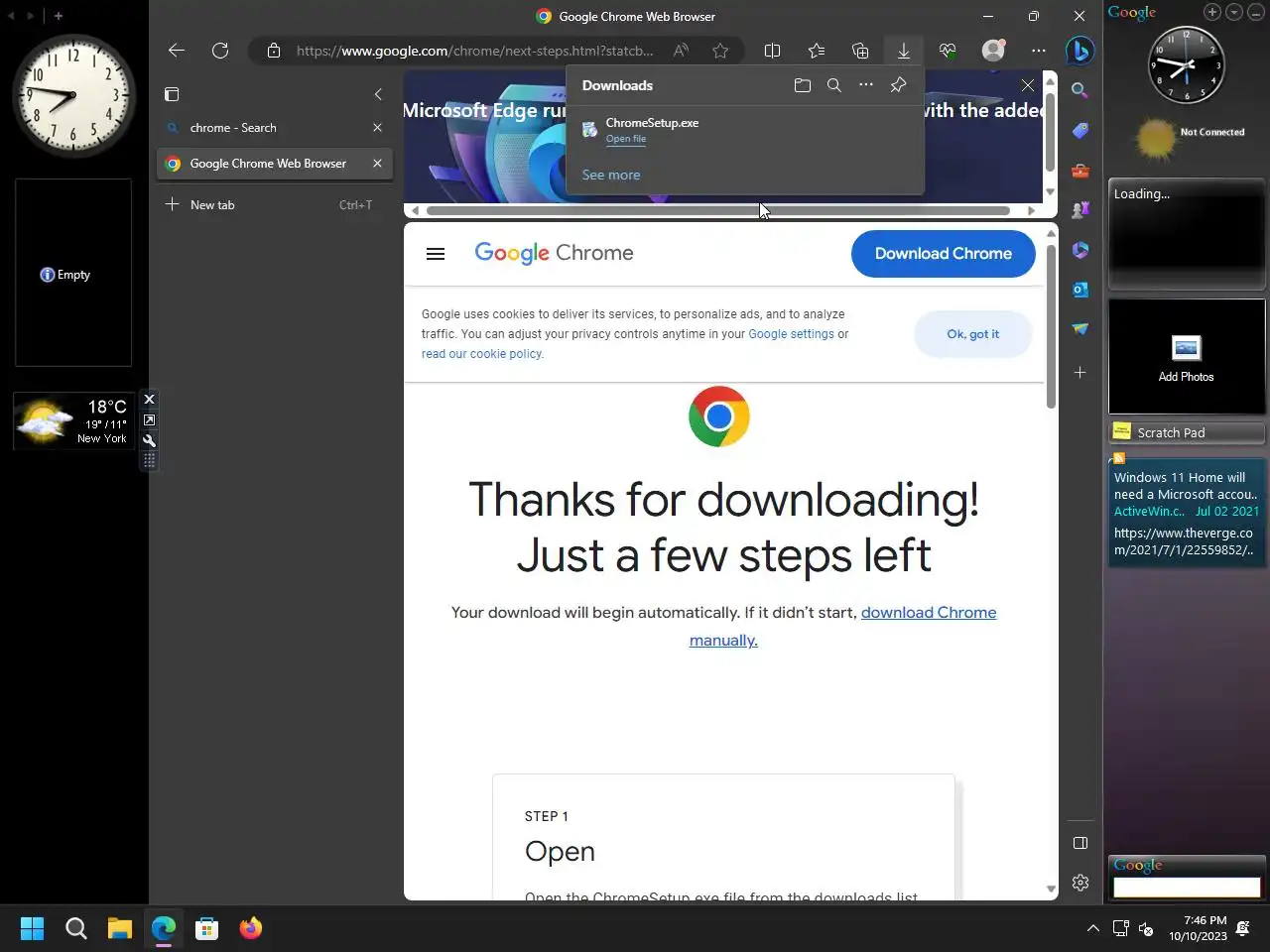
Task: Pin the Downloads panel
Action: pos(898,85)
